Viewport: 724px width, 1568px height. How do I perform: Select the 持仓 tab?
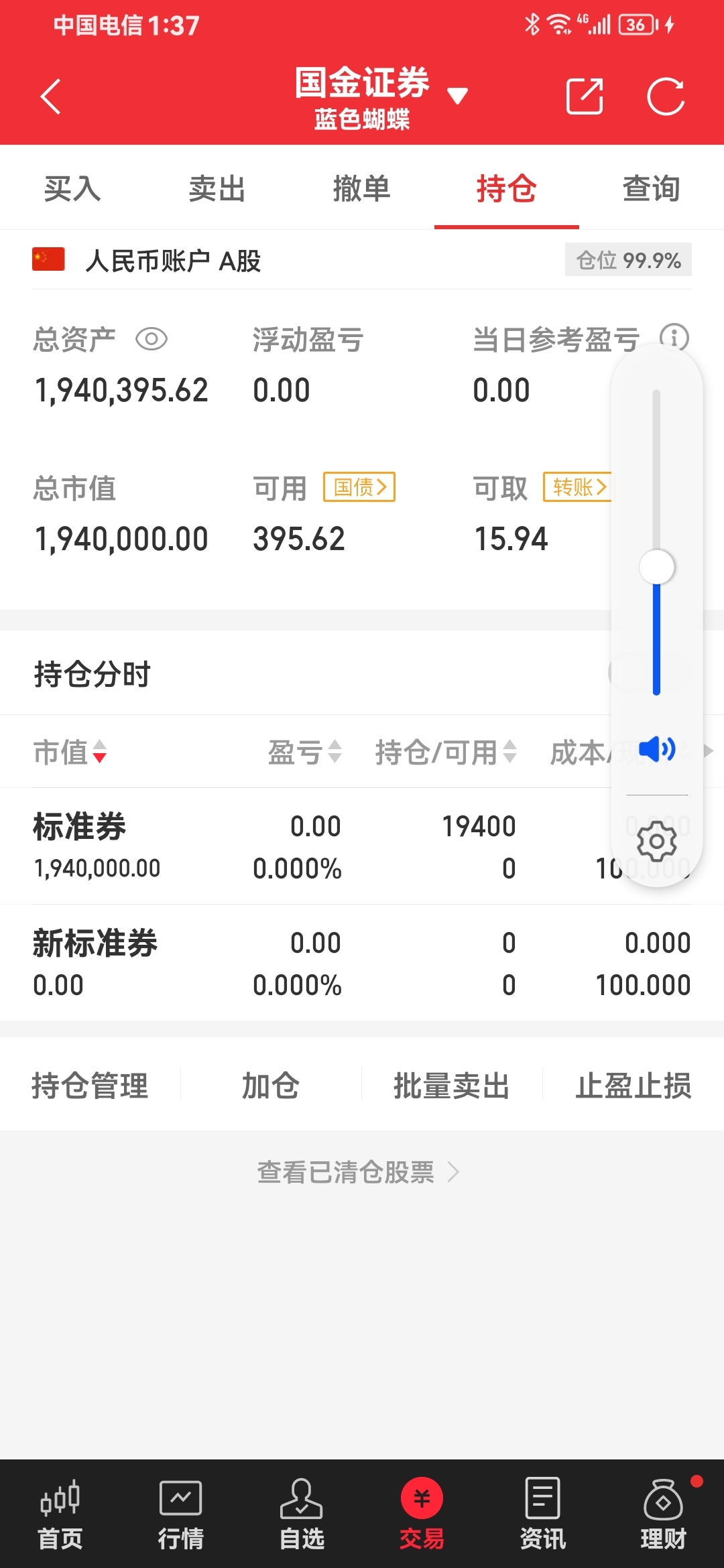tap(507, 188)
